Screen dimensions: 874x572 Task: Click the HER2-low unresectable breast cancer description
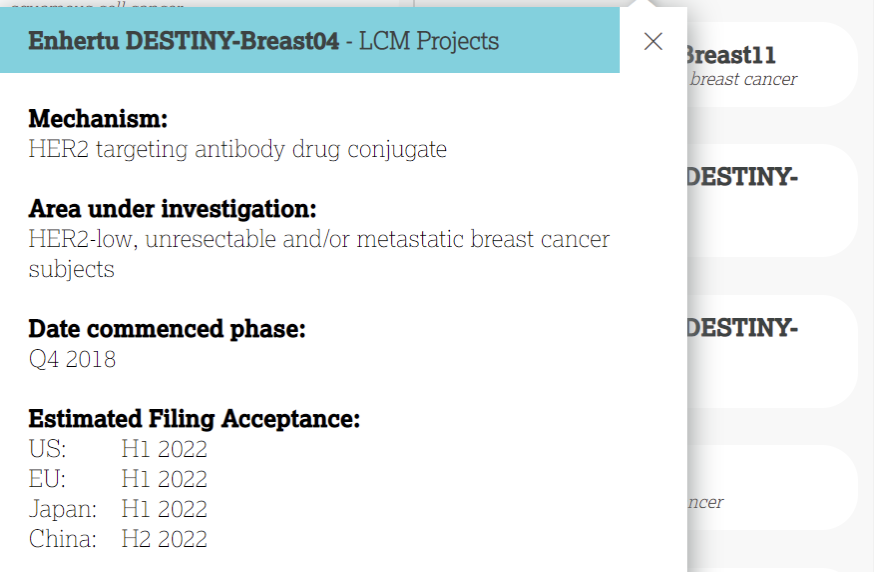[x=318, y=240]
